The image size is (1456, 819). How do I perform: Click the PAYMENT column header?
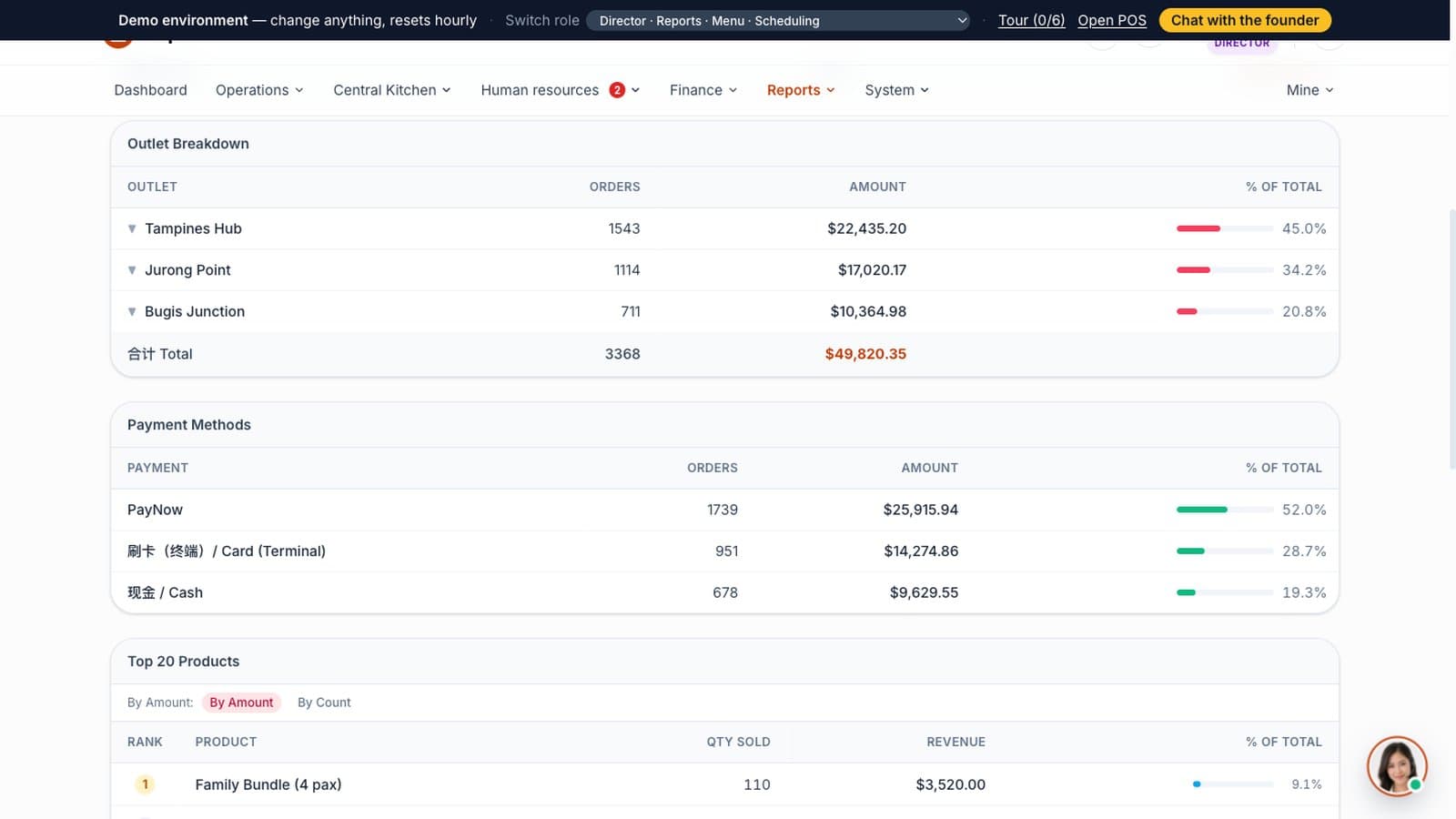pos(157,468)
